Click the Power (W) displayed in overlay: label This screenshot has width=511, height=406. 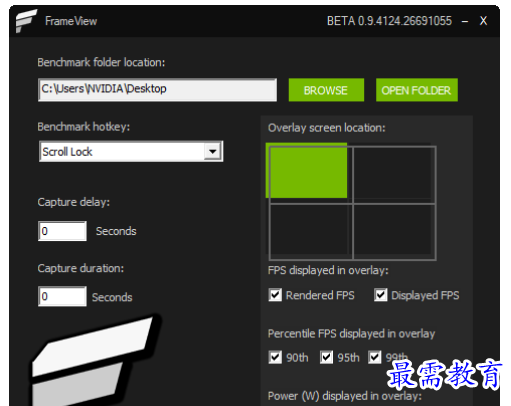pos(345,396)
